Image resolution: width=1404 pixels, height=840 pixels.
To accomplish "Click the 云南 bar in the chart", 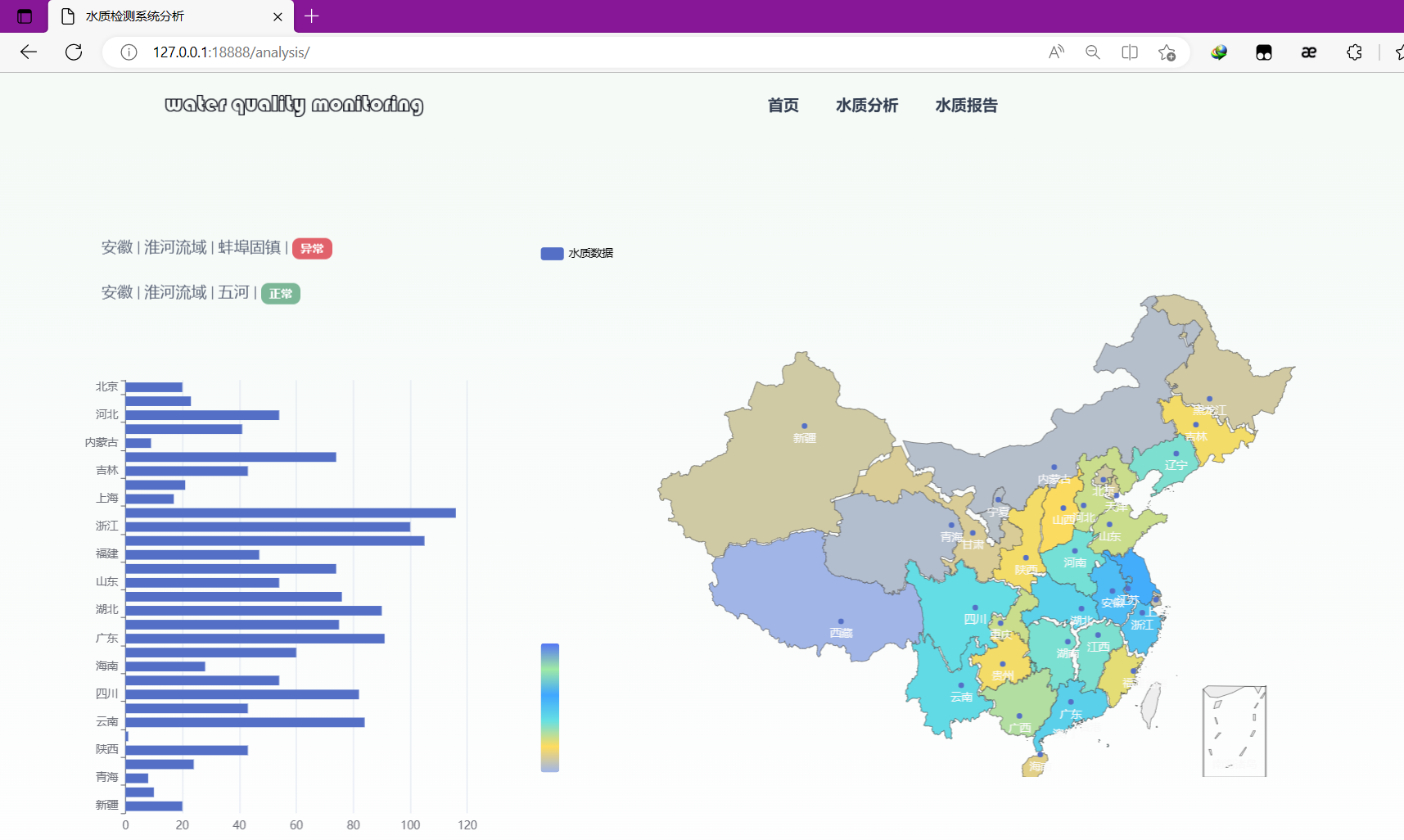I will point(245,722).
